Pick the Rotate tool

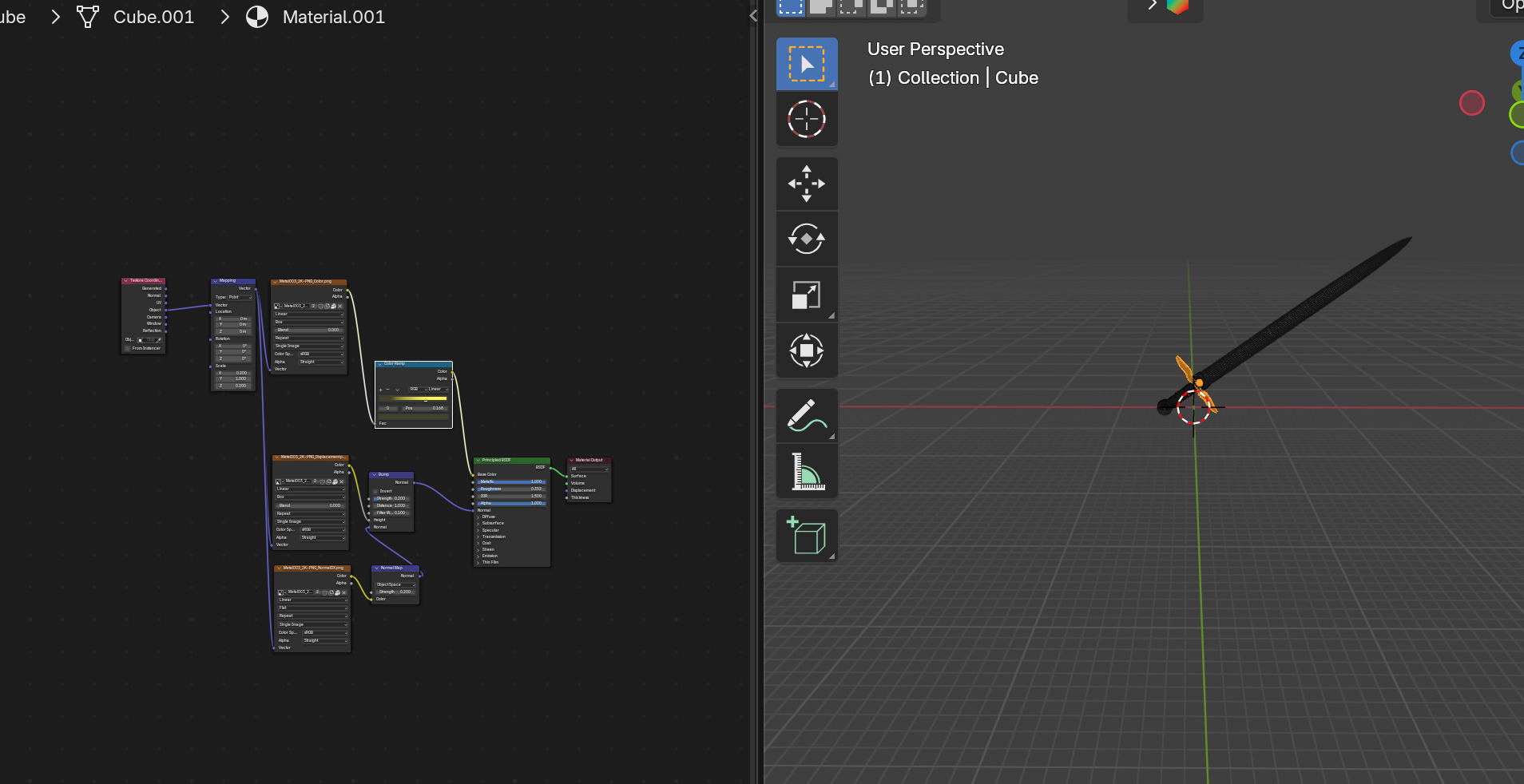(807, 239)
